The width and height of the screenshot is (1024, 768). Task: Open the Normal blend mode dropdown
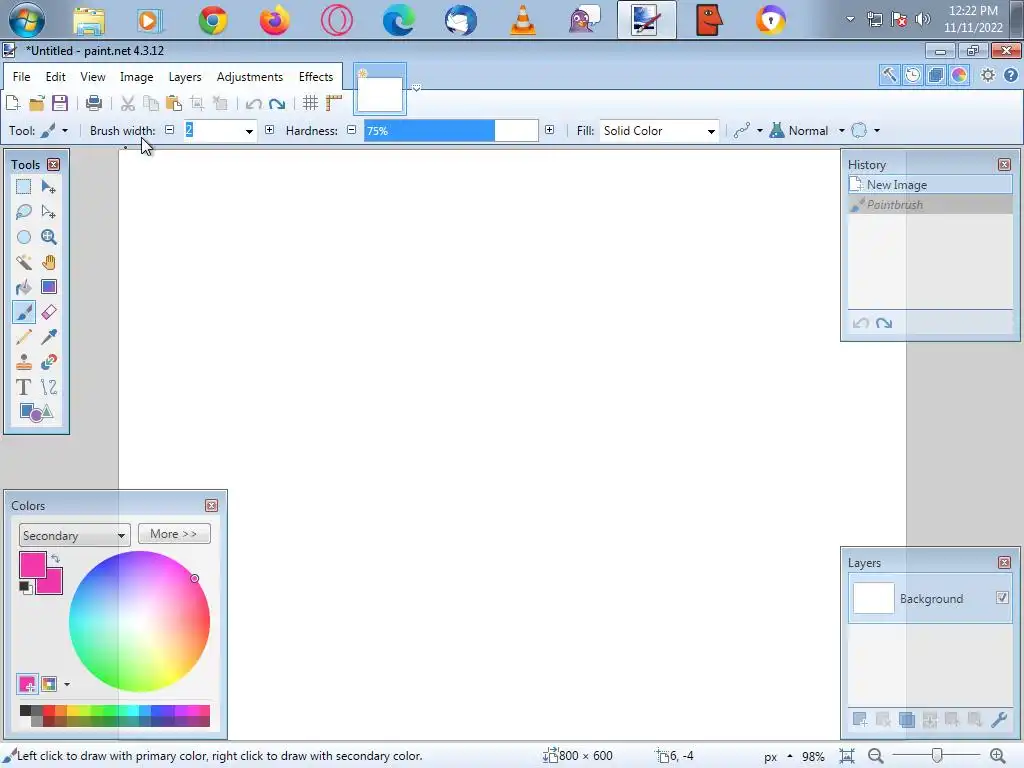(x=808, y=131)
